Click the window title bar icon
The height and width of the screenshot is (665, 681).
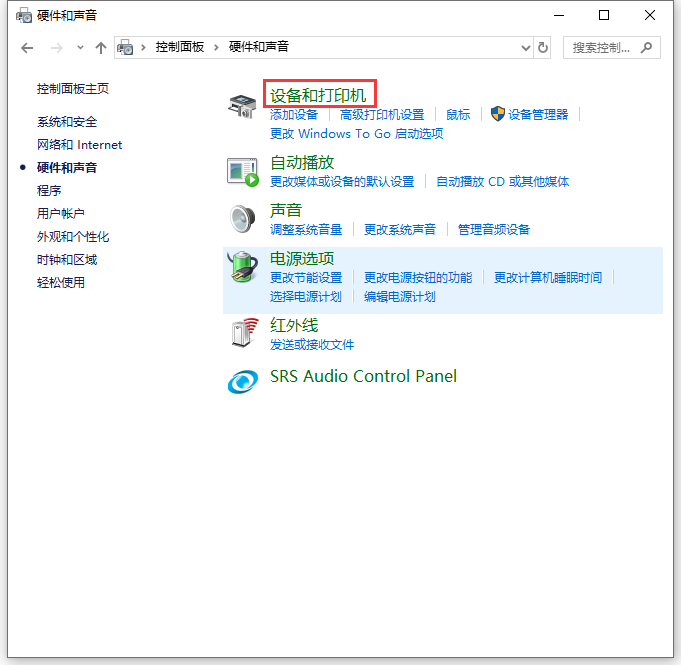click(x=24, y=16)
